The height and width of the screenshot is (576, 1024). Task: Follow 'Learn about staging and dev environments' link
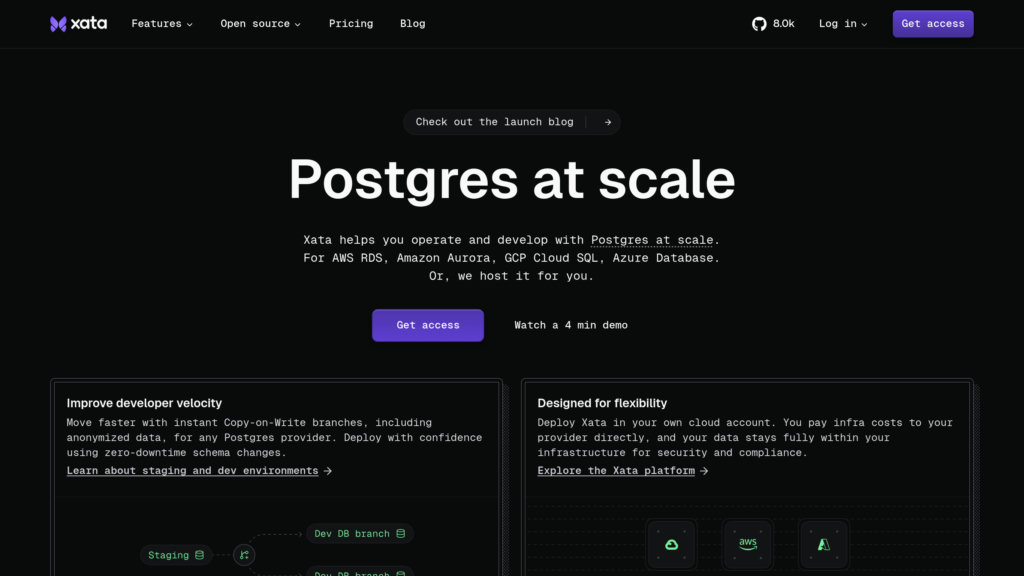click(193, 471)
